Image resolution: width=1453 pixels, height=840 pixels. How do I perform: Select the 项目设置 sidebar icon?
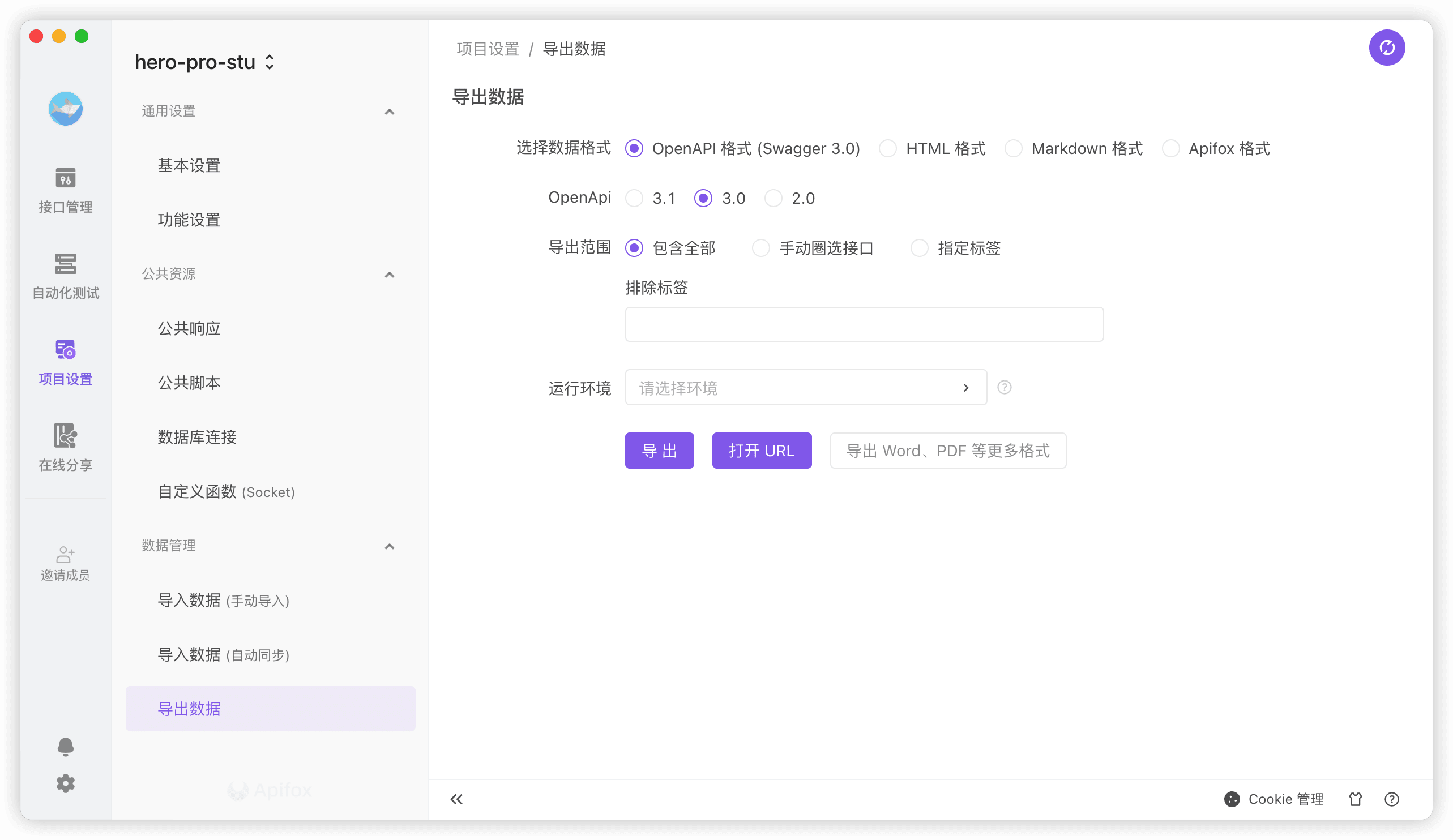point(65,362)
